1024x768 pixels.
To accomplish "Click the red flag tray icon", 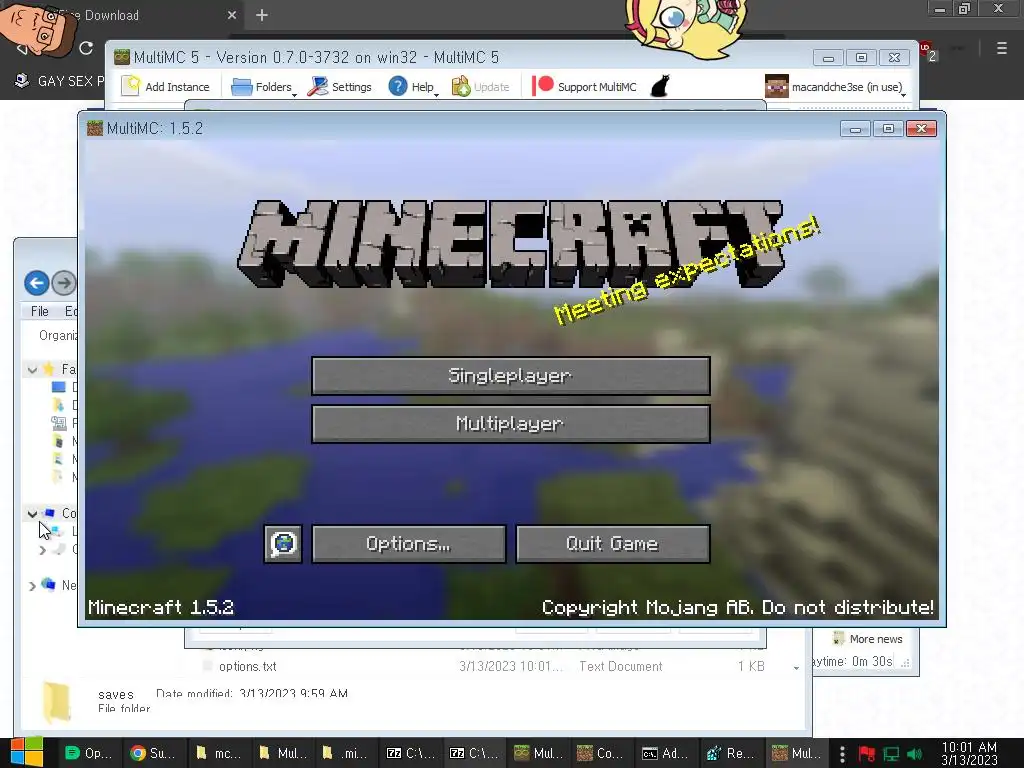I will click(867, 754).
